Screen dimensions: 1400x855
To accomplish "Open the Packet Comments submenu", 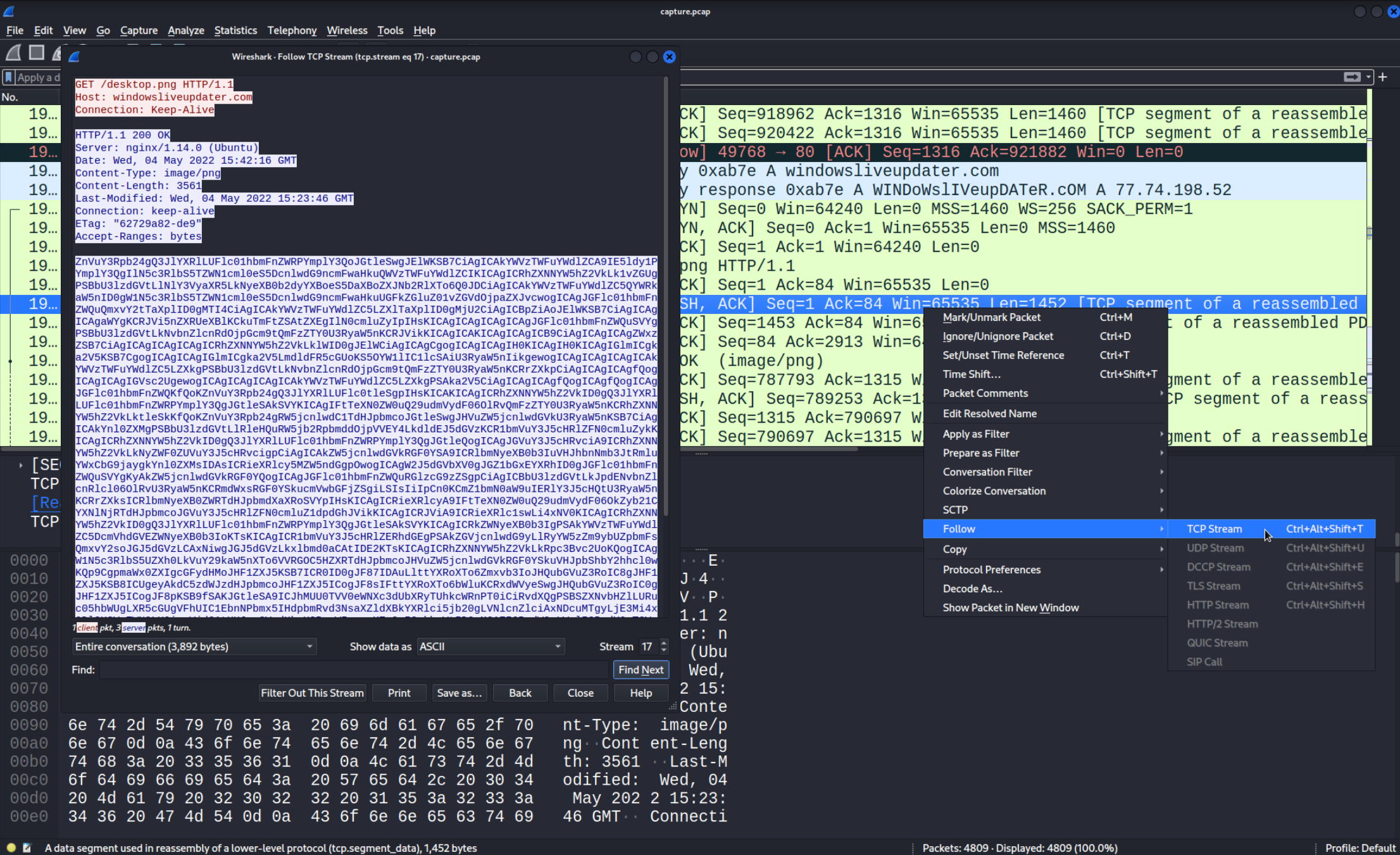I will pos(1046,393).
